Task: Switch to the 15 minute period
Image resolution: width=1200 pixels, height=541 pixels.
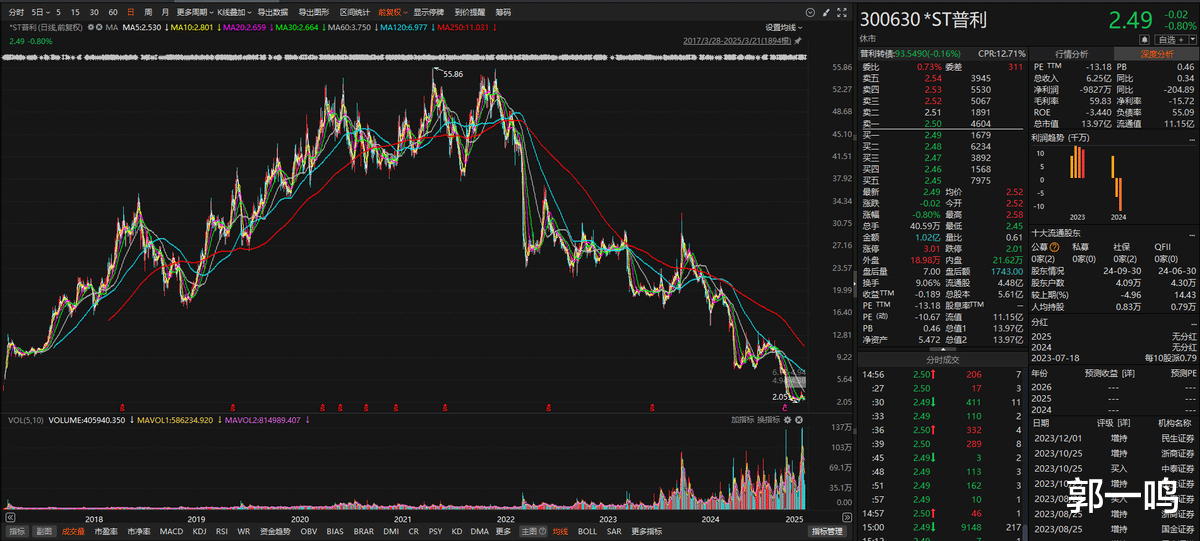Action: [x=75, y=12]
